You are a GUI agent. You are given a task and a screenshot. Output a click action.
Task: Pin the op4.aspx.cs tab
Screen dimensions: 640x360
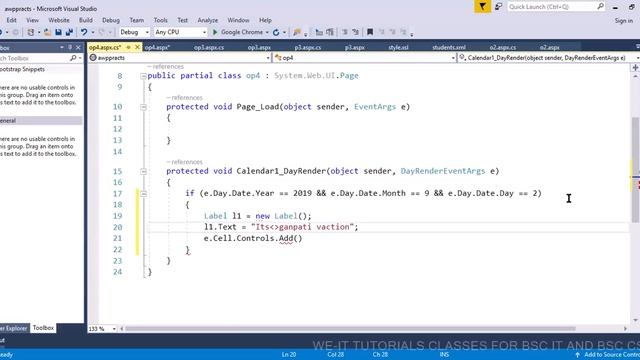128,47
